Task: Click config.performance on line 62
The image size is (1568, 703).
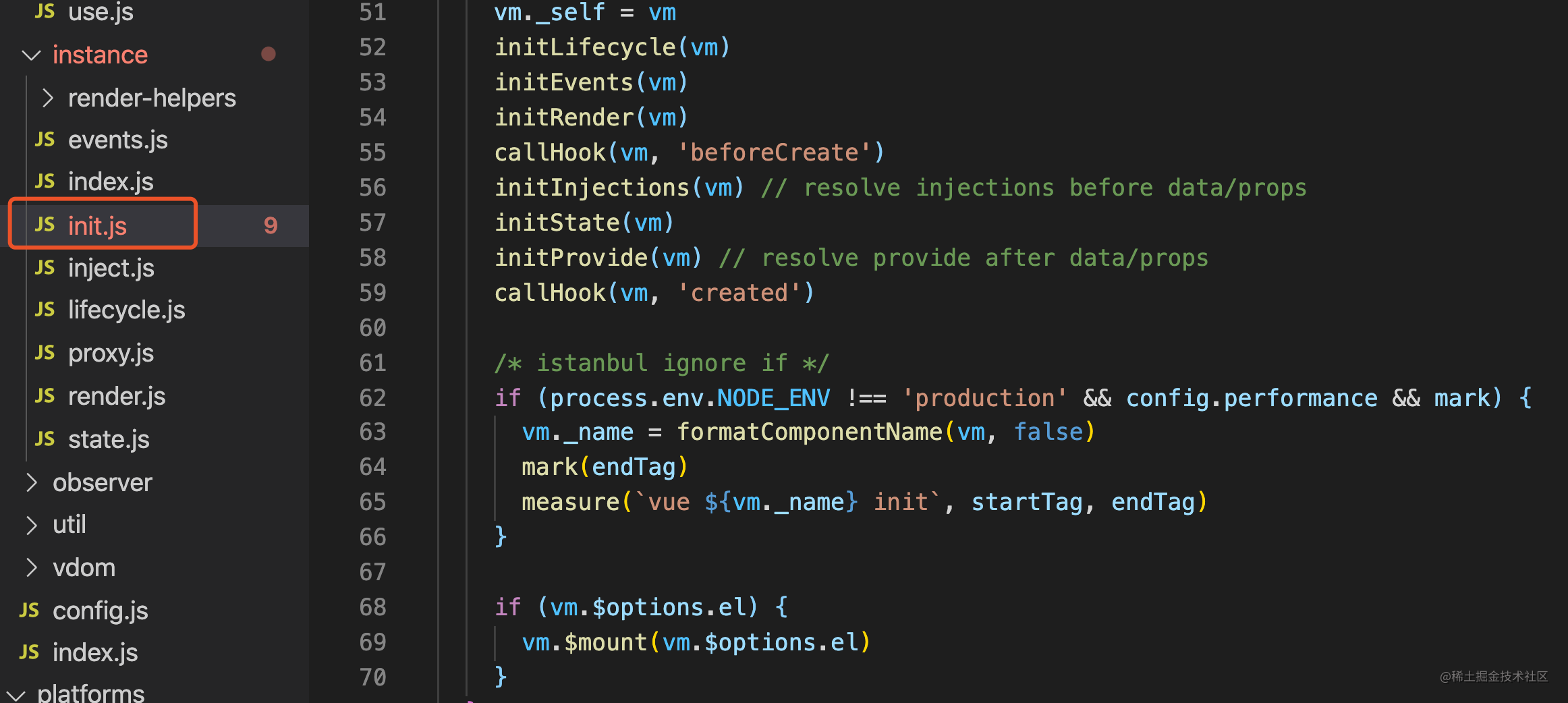Action: [x=1252, y=398]
